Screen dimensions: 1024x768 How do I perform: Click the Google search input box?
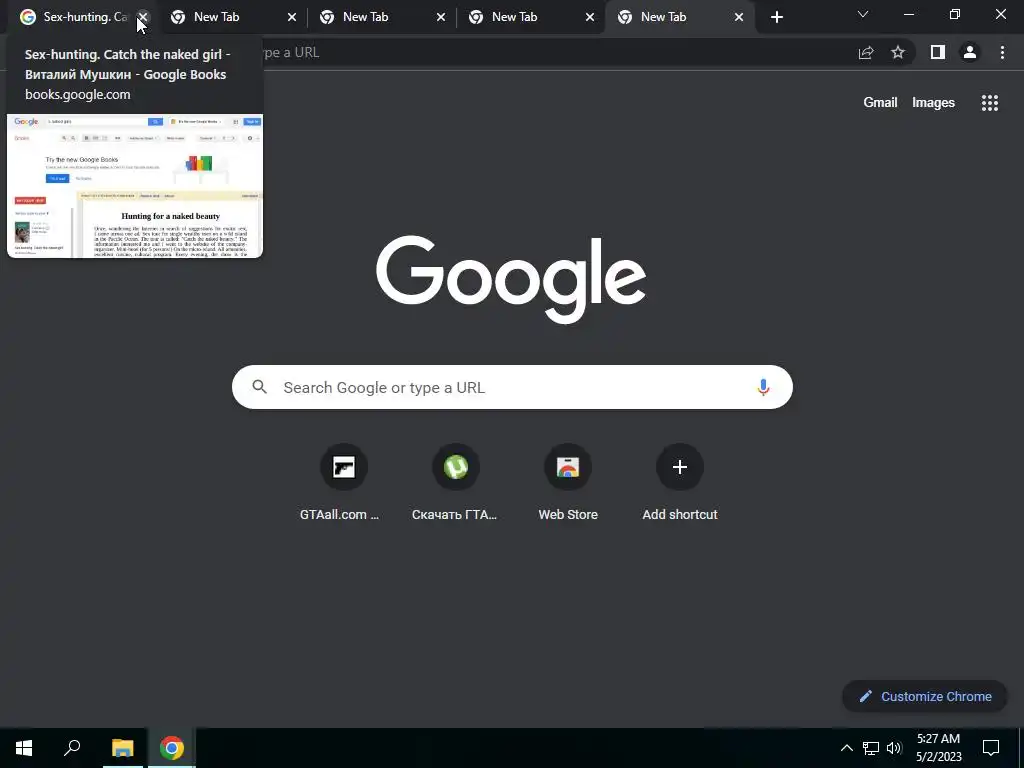click(x=512, y=387)
